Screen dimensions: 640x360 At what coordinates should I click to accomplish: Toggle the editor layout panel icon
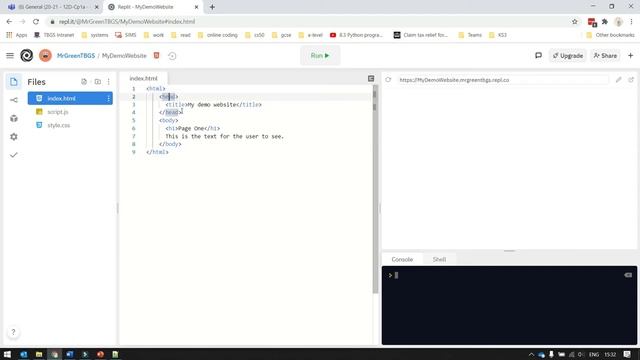coord(371,78)
